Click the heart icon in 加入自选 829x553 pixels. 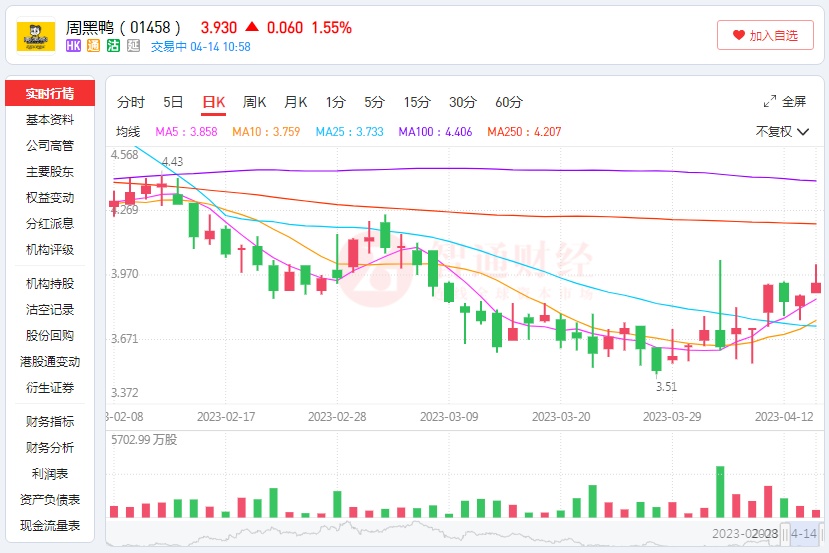coord(739,35)
